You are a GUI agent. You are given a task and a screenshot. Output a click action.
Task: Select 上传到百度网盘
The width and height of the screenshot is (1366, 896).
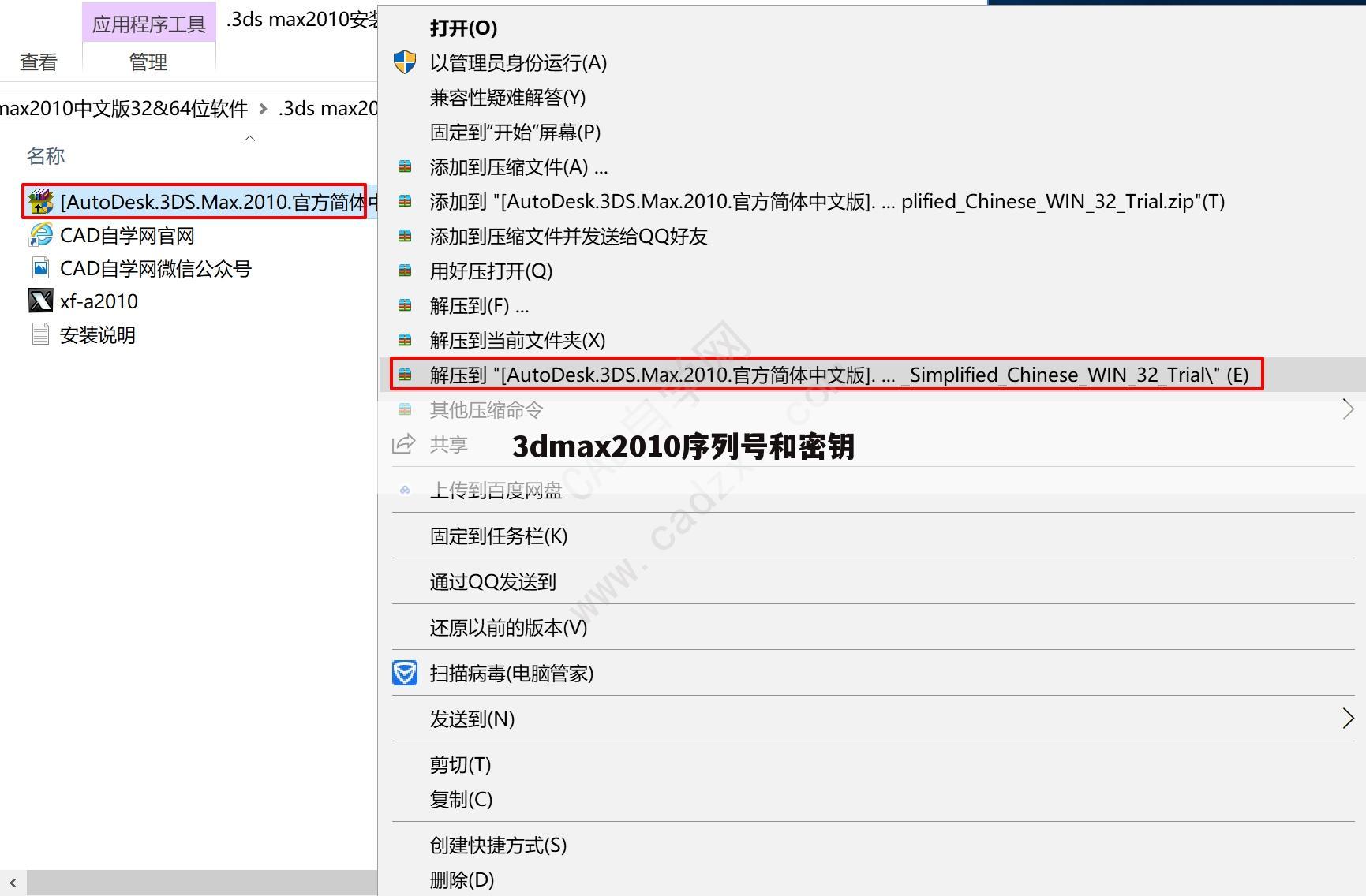(496, 491)
